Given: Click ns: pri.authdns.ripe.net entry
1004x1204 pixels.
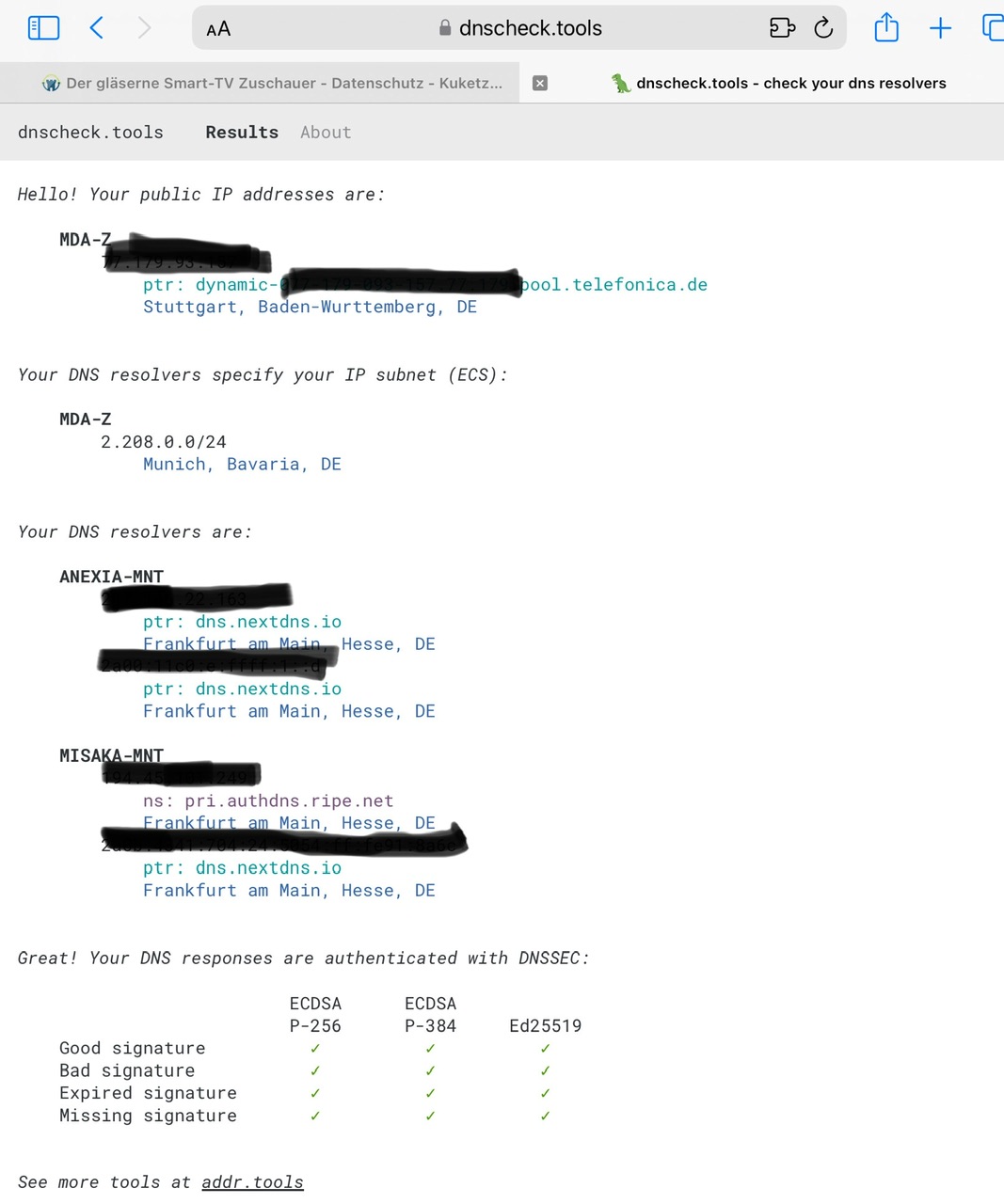Looking at the screenshot, I should pos(268,800).
